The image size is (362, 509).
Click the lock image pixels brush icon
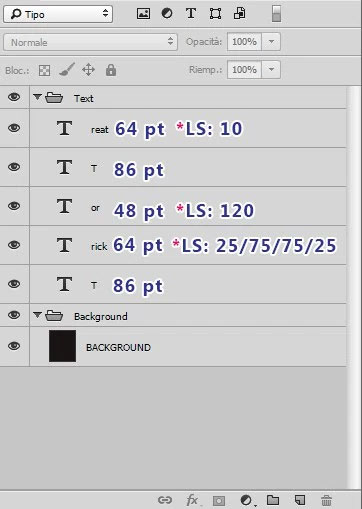[67, 69]
